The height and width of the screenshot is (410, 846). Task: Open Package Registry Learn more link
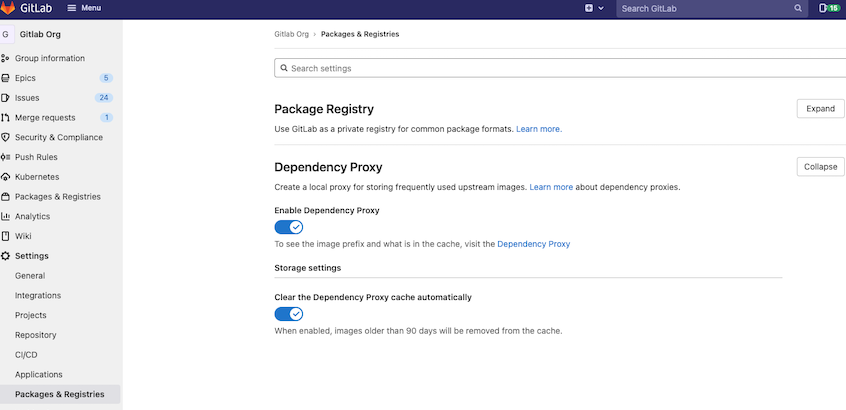point(539,129)
